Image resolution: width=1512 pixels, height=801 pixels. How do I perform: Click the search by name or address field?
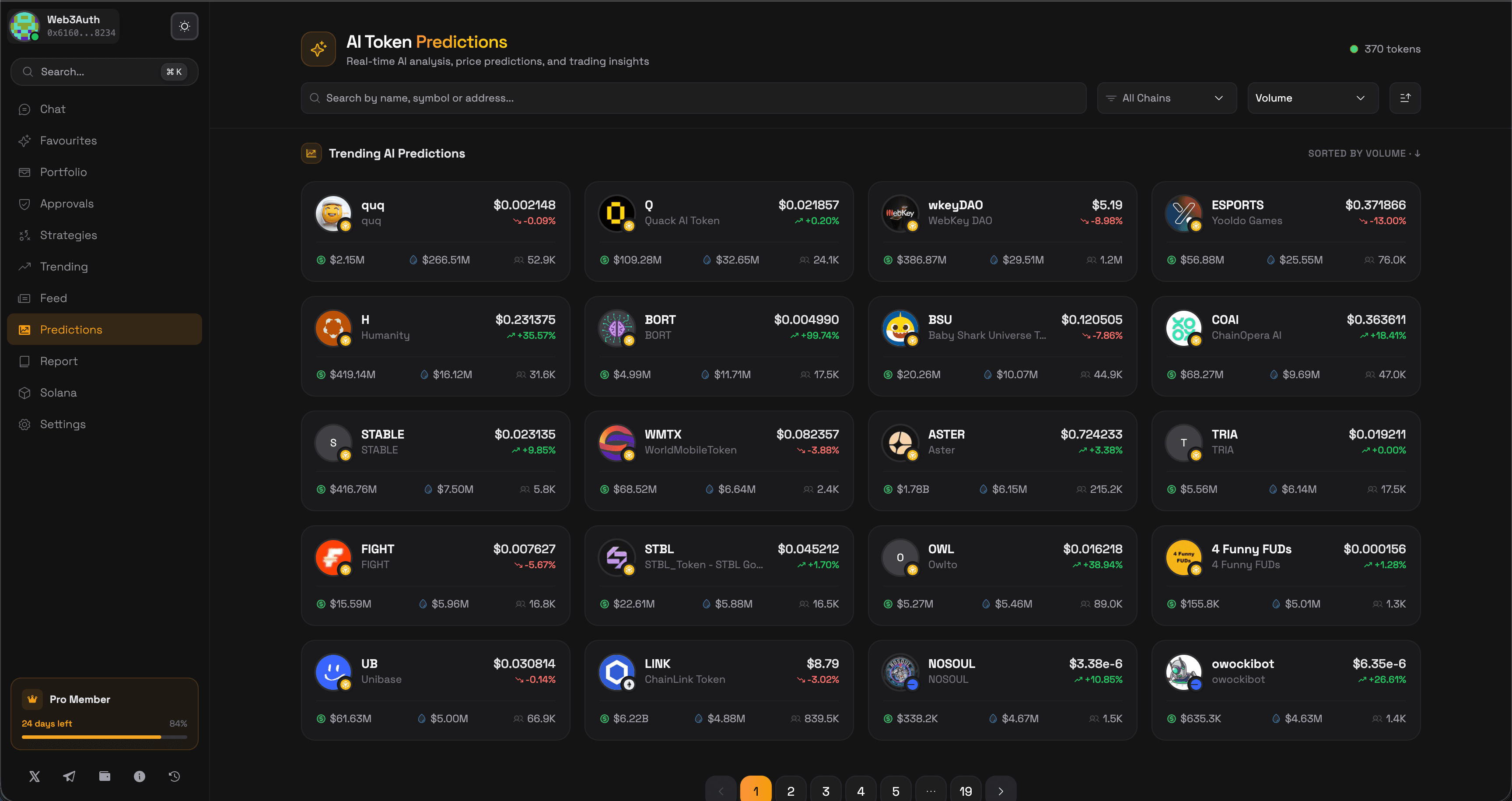point(694,98)
